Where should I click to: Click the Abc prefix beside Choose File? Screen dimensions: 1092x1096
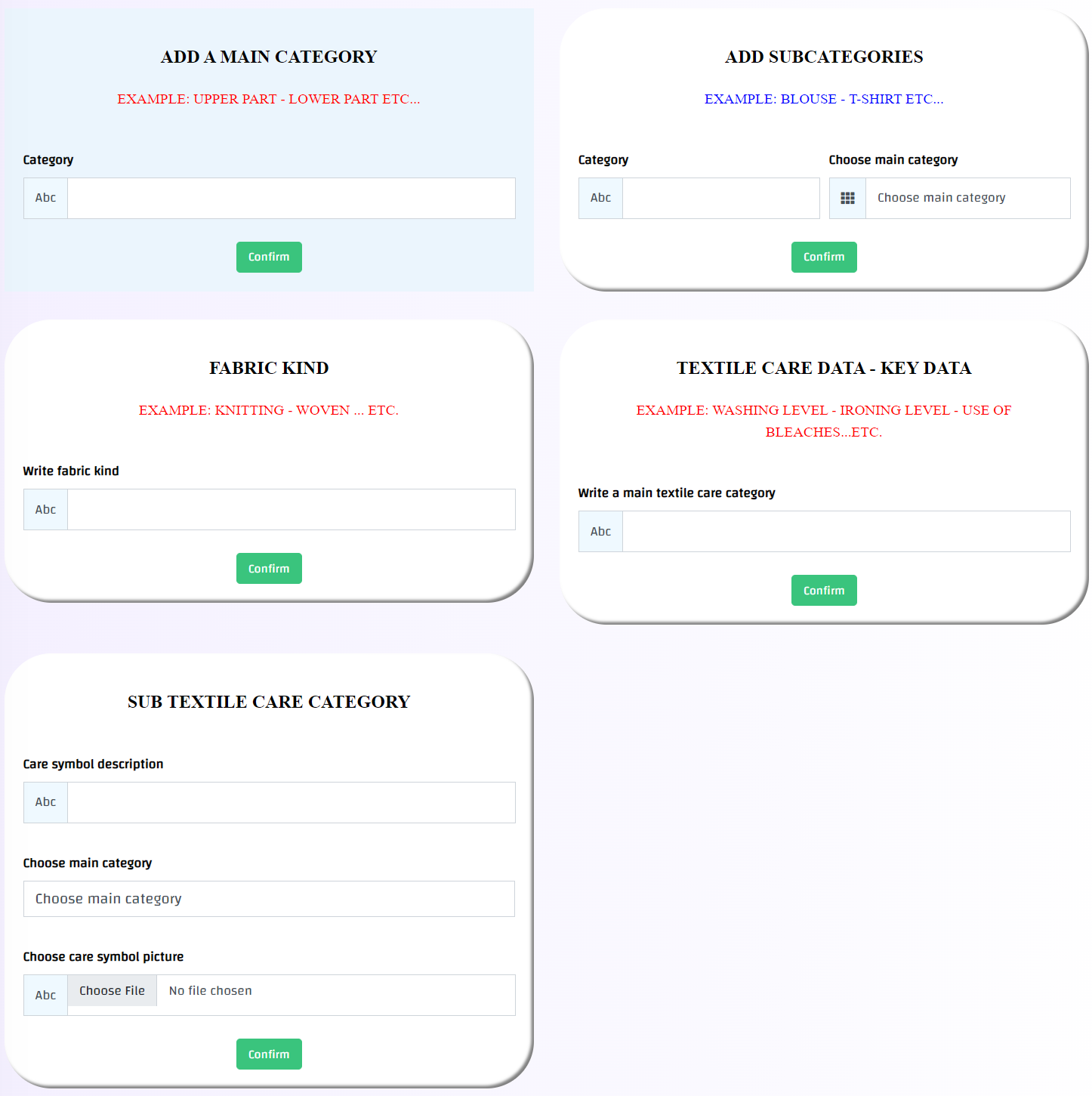45,996
